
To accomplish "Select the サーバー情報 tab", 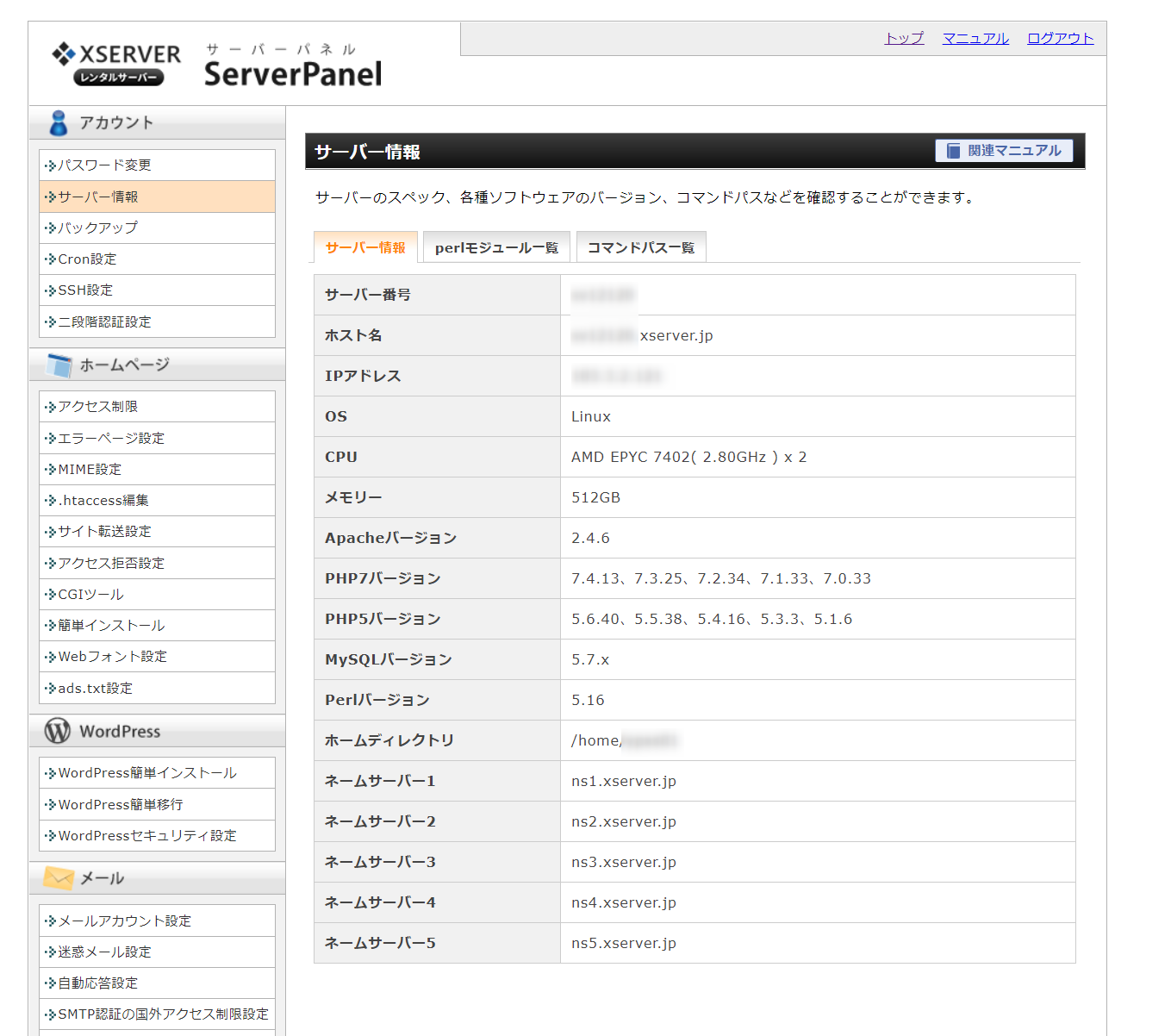I will [x=365, y=247].
